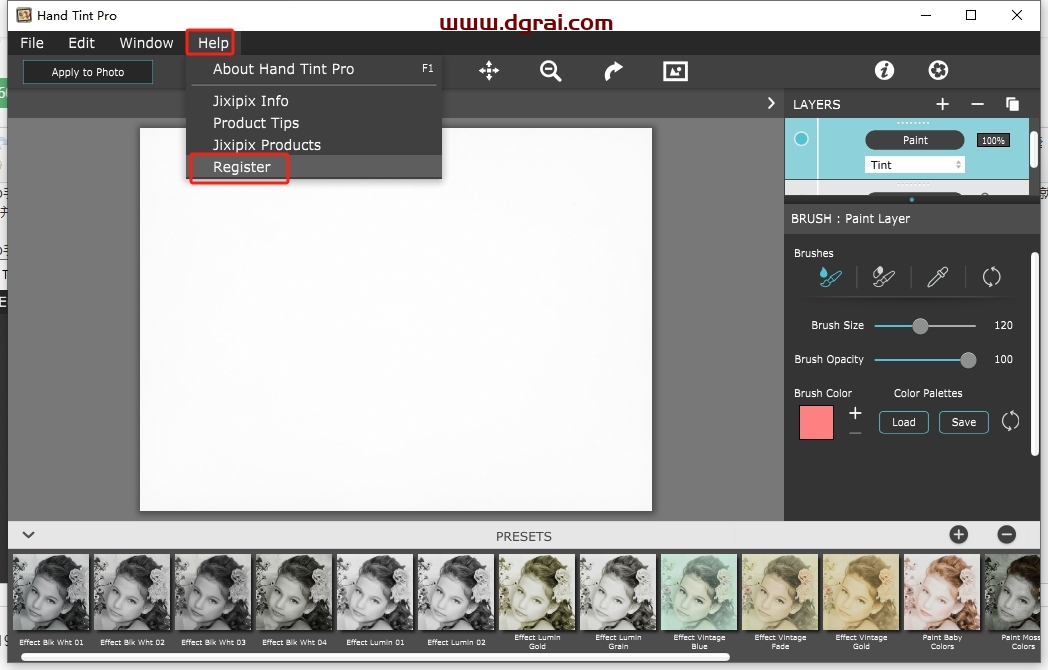The image size is (1048, 670).
Task: Select the Effect Vintage Fade preset
Action: (x=780, y=602)
